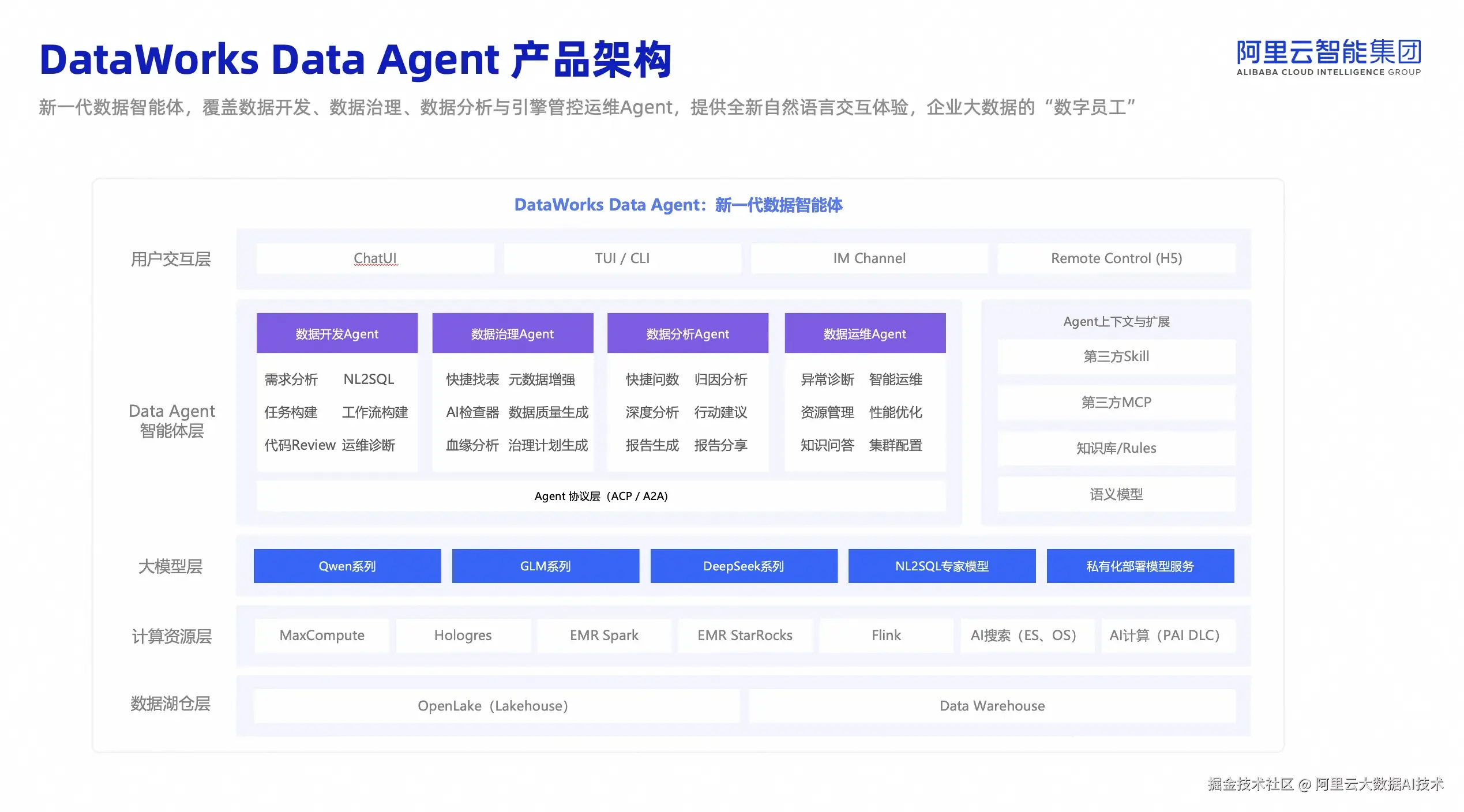Click the 数据开发Agent purple header

(x=337, y=333)
